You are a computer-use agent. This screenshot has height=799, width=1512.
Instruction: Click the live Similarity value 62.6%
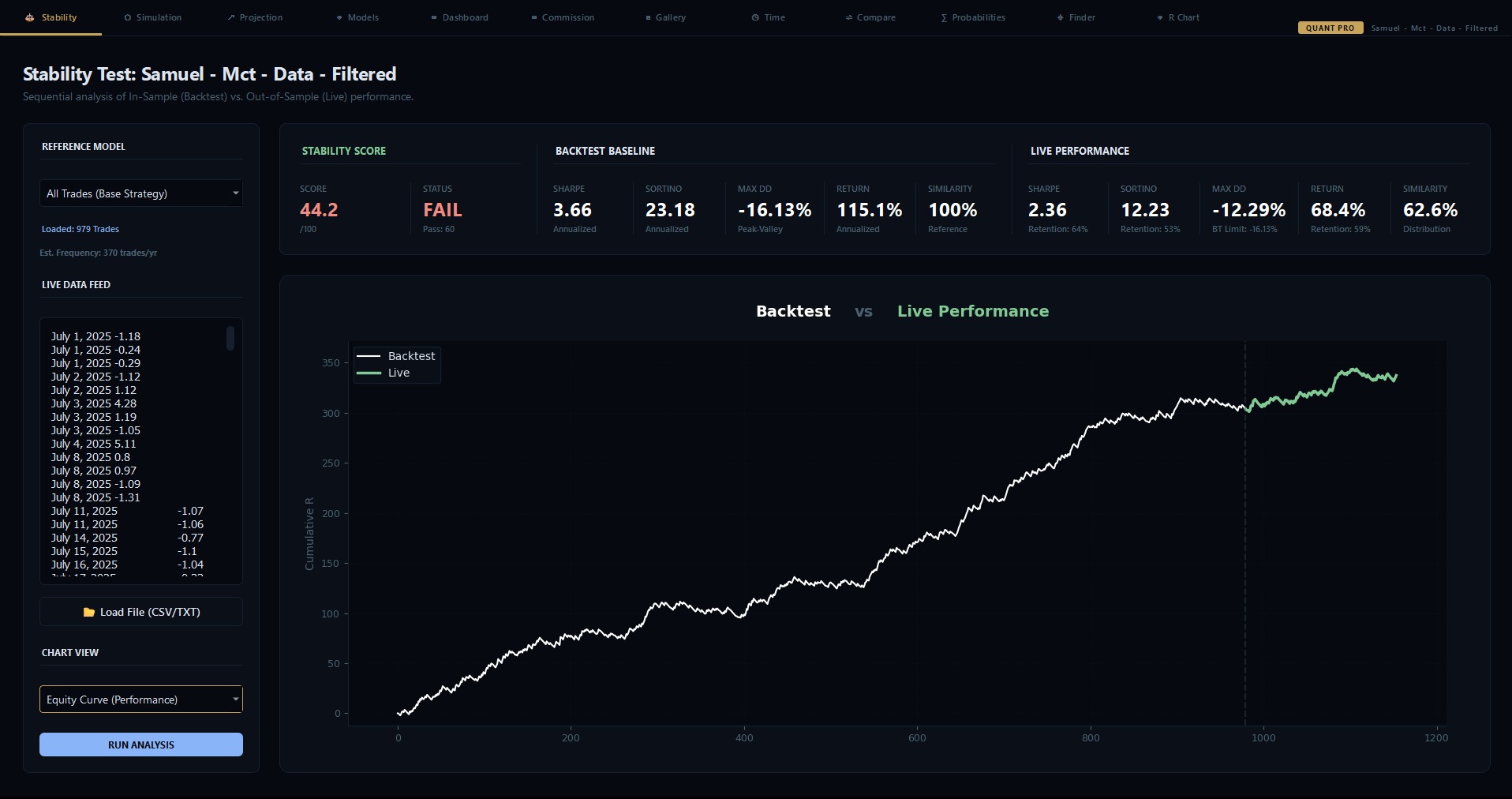pos(1430,210)
